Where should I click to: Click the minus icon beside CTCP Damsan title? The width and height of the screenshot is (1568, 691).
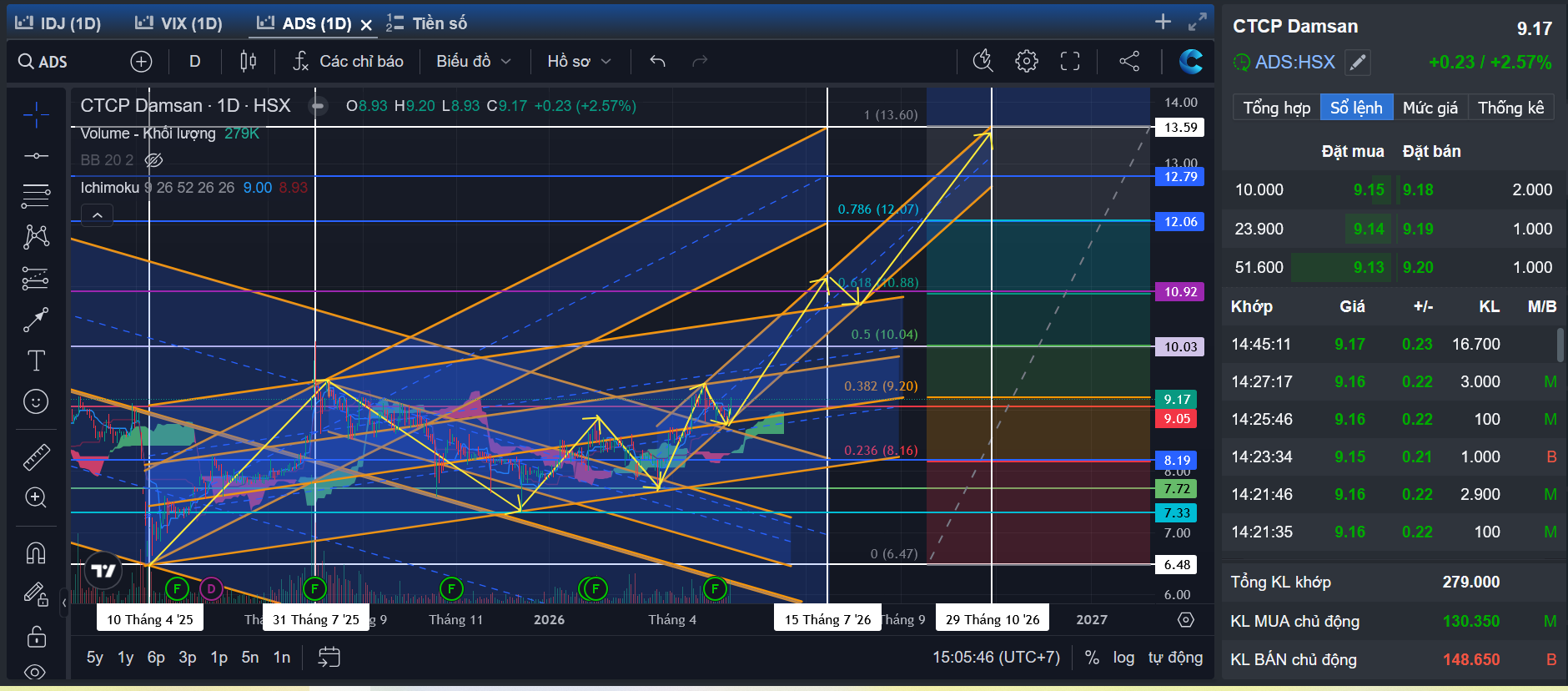317,106
